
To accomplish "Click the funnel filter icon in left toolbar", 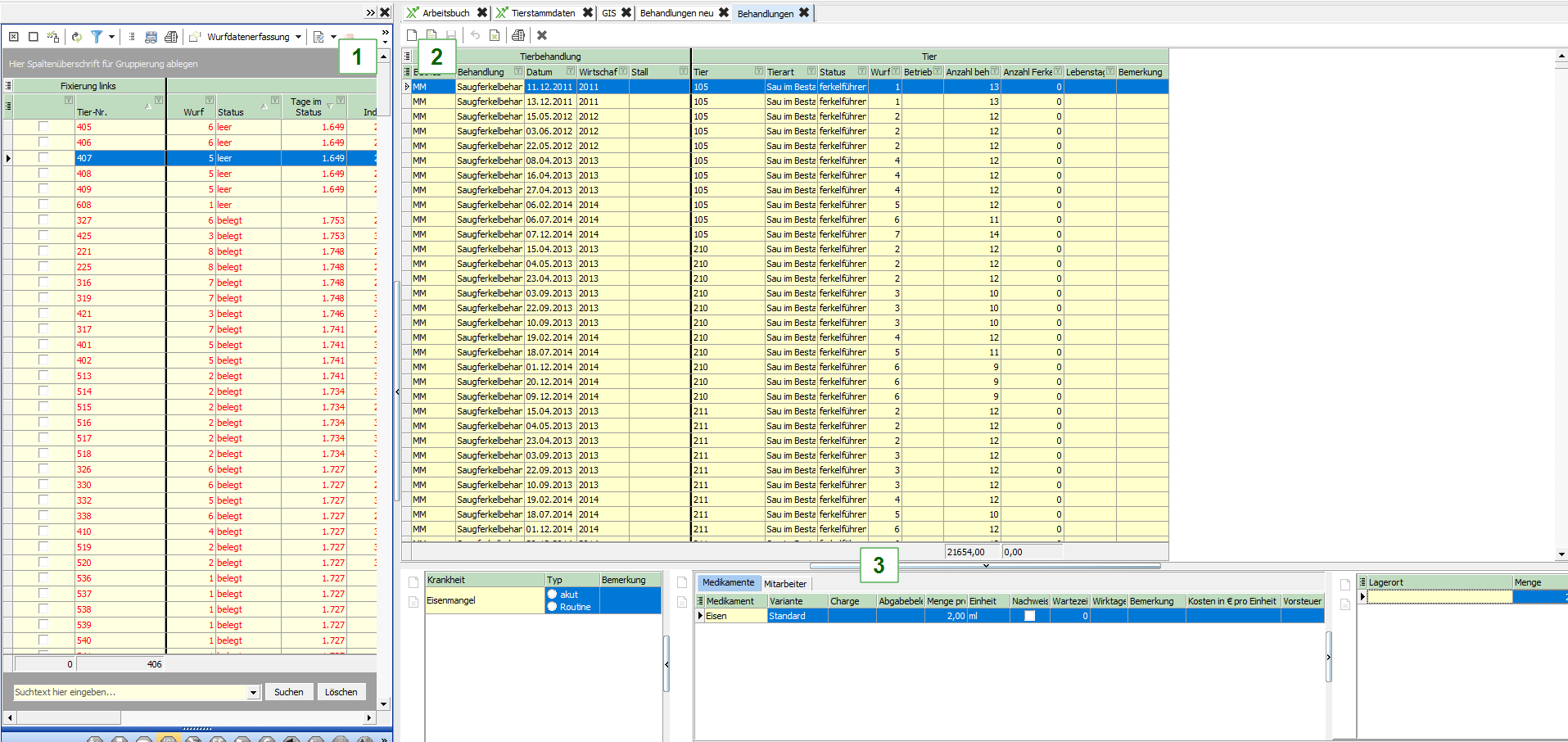I will pos(97,37).
